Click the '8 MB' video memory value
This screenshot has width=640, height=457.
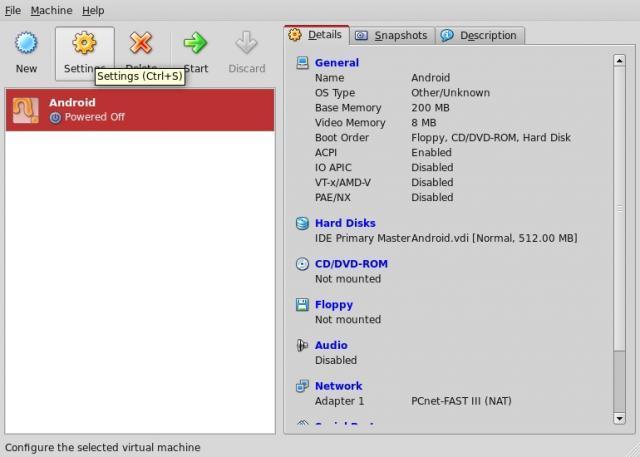tap(424, 123)
